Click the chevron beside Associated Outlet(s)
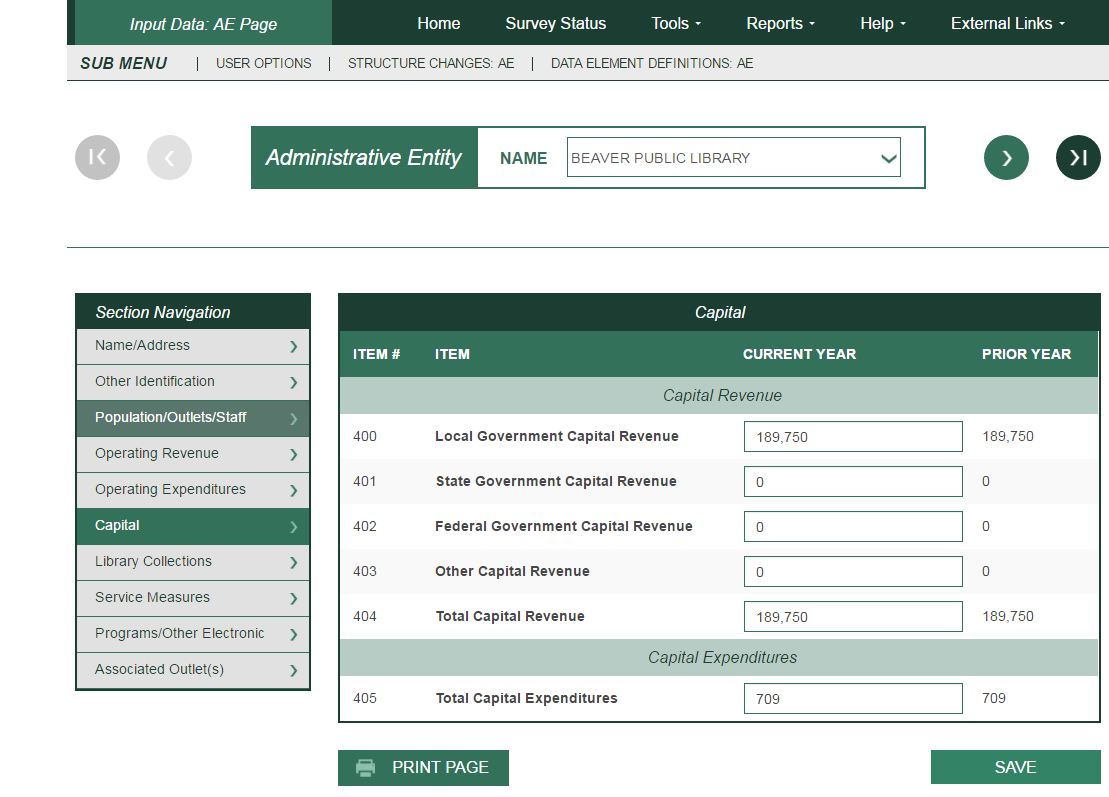 [293, 670]
